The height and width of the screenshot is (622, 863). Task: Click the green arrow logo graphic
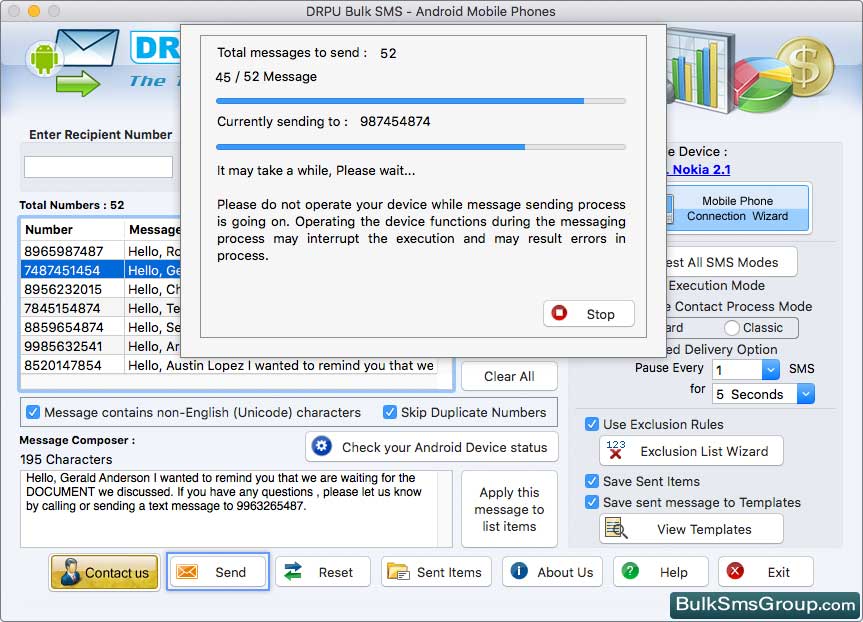click(x=78, y=83)
